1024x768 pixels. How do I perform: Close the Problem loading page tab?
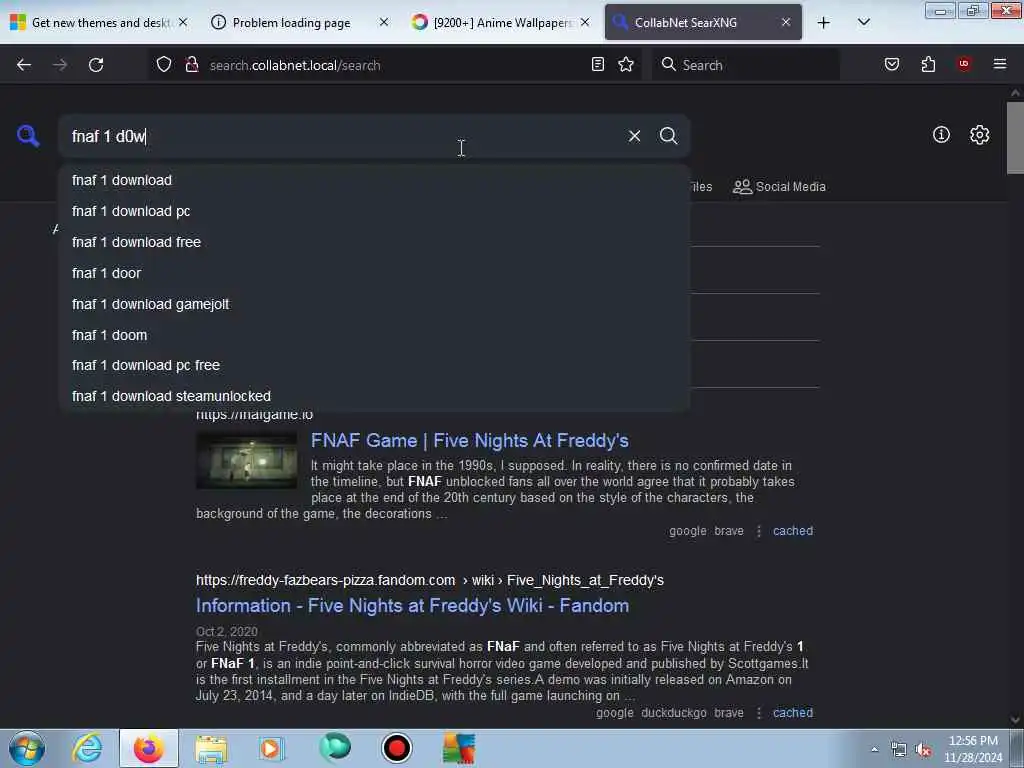(384, 22)
